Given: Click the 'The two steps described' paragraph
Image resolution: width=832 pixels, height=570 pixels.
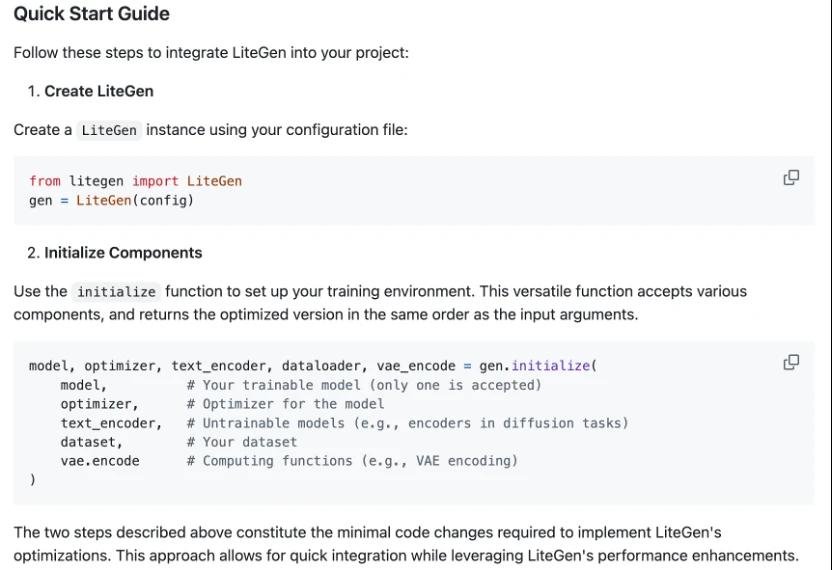Looking at the screenshot, I should coord(406,544).
